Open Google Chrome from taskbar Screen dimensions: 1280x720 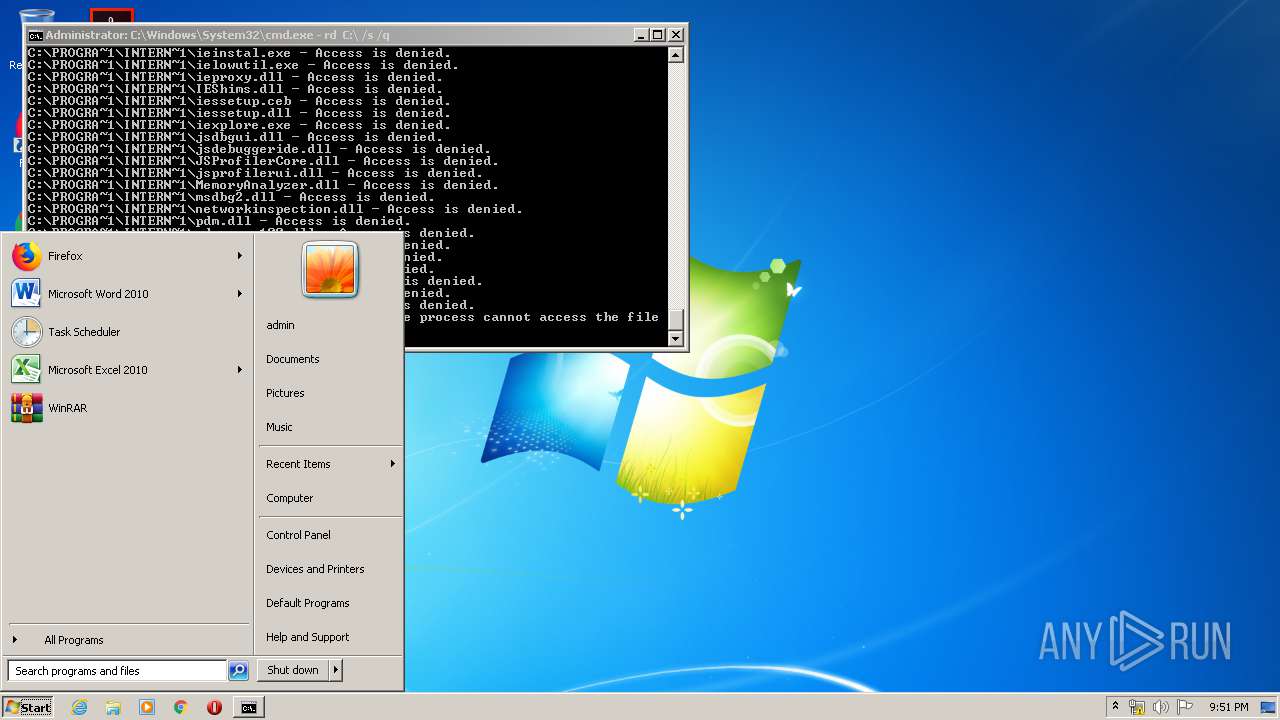[180, 707]
